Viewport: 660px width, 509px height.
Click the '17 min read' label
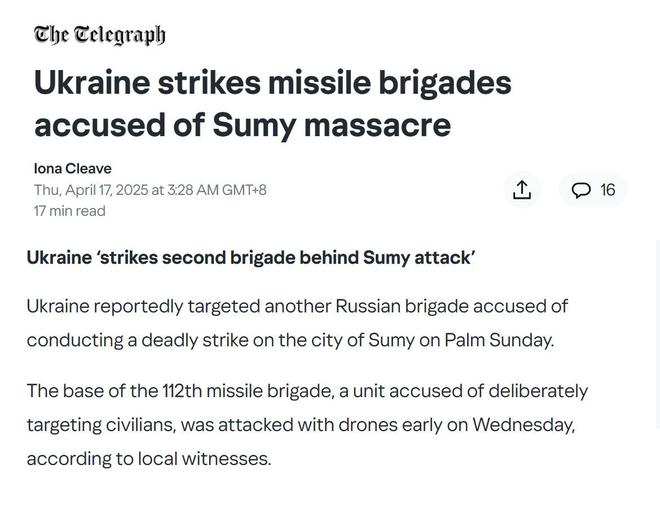69,211
